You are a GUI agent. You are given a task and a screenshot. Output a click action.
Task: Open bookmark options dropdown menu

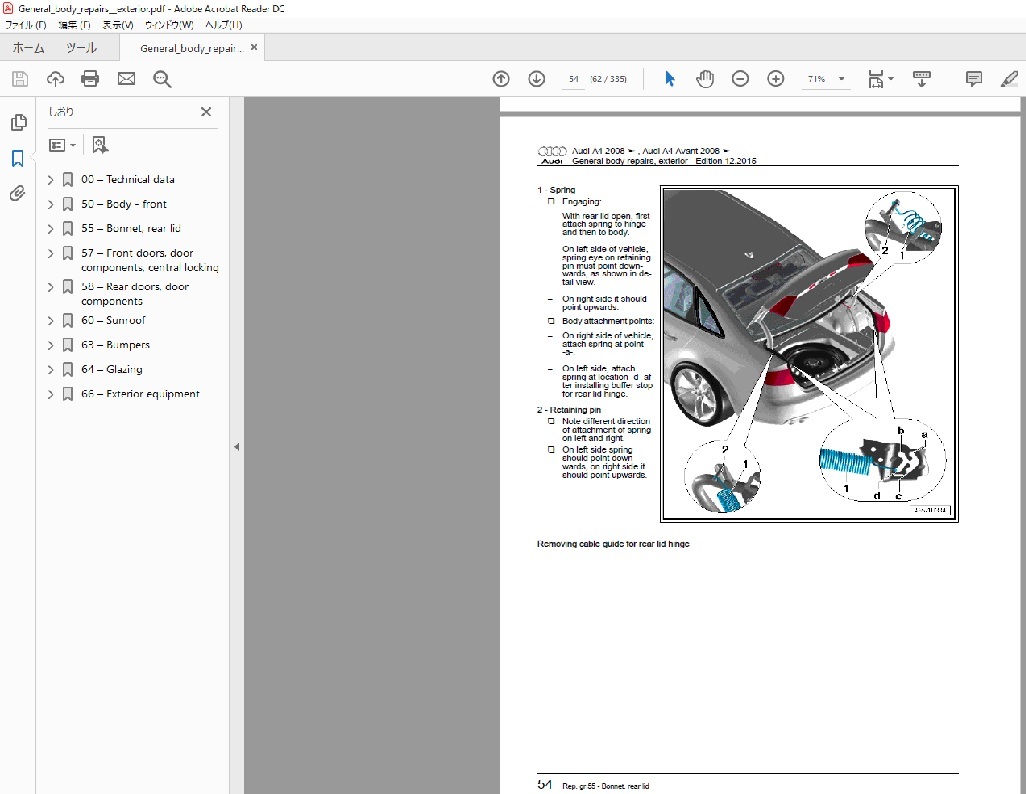click(x=63, y=145)
